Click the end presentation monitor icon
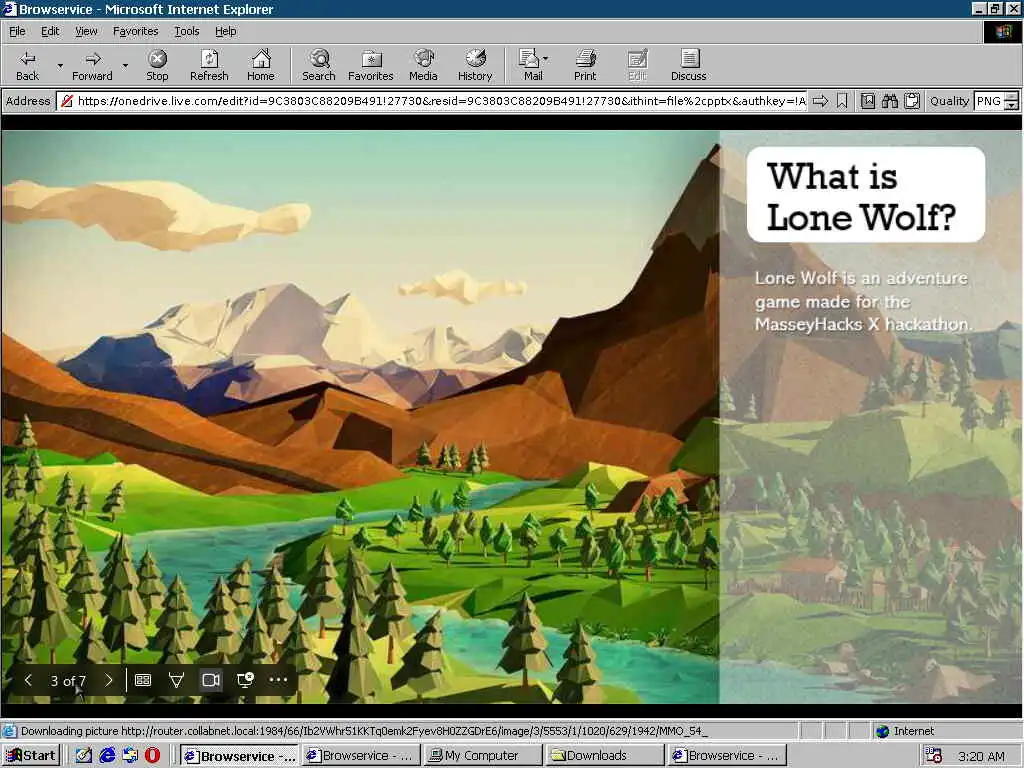 (246, 680)
